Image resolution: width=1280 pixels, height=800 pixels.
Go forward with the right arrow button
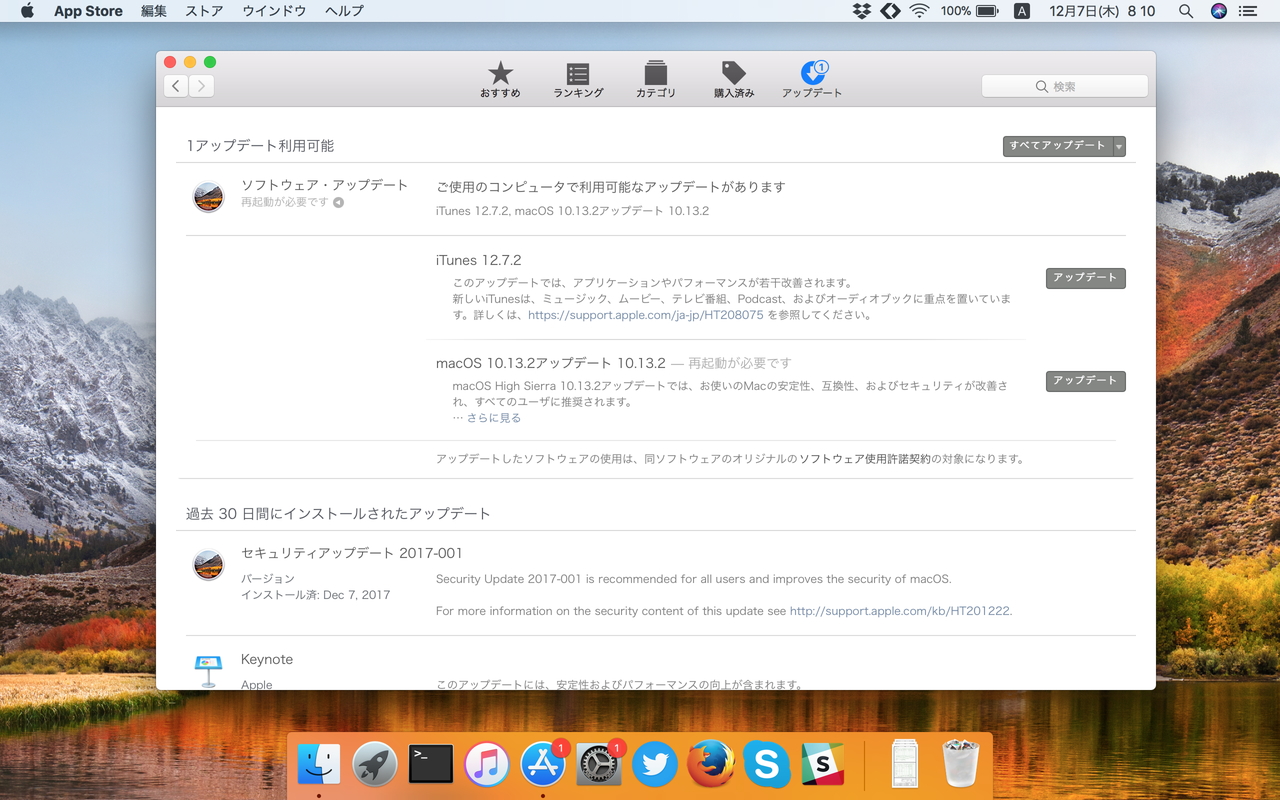pyautogui.click(x=202, y=86)
